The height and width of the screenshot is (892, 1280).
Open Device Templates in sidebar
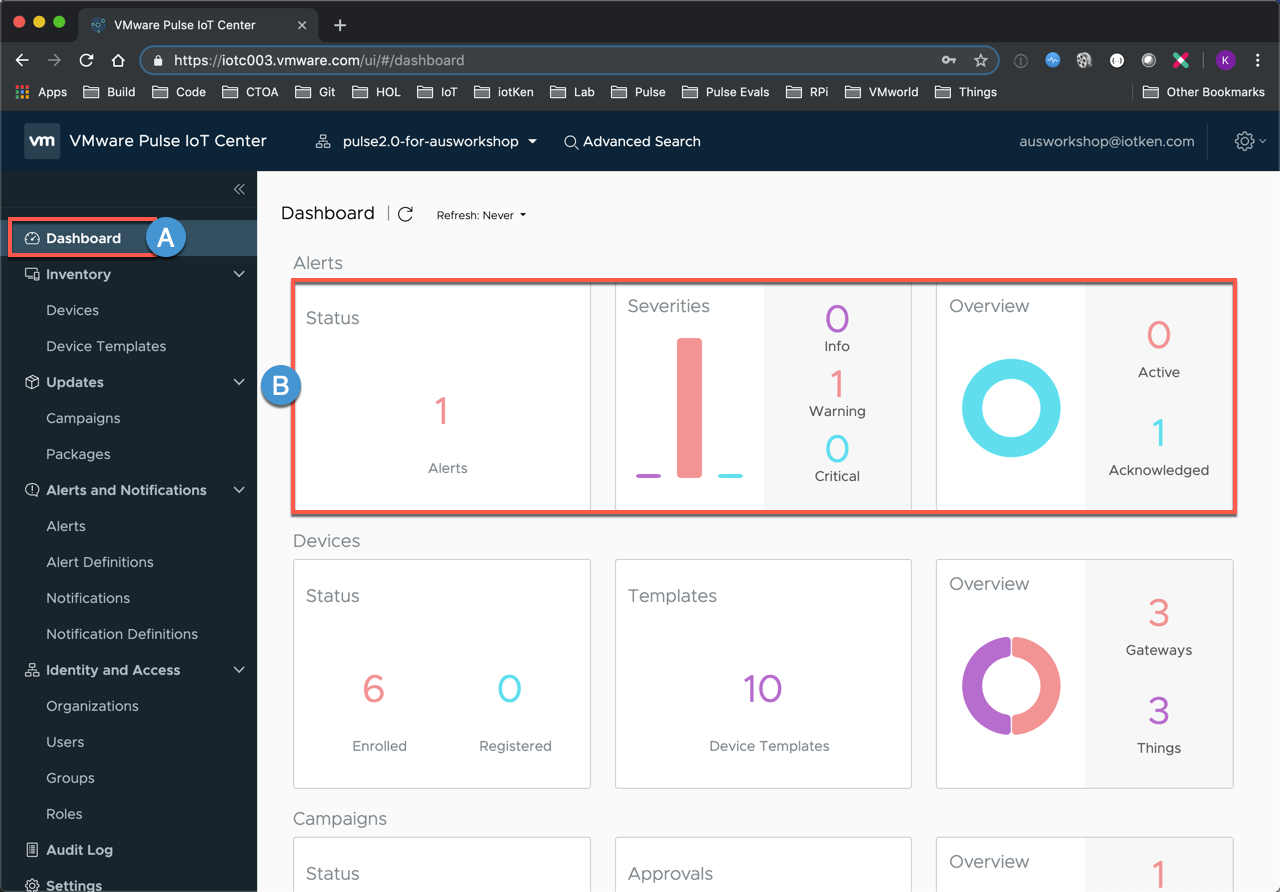click(106, 346)
